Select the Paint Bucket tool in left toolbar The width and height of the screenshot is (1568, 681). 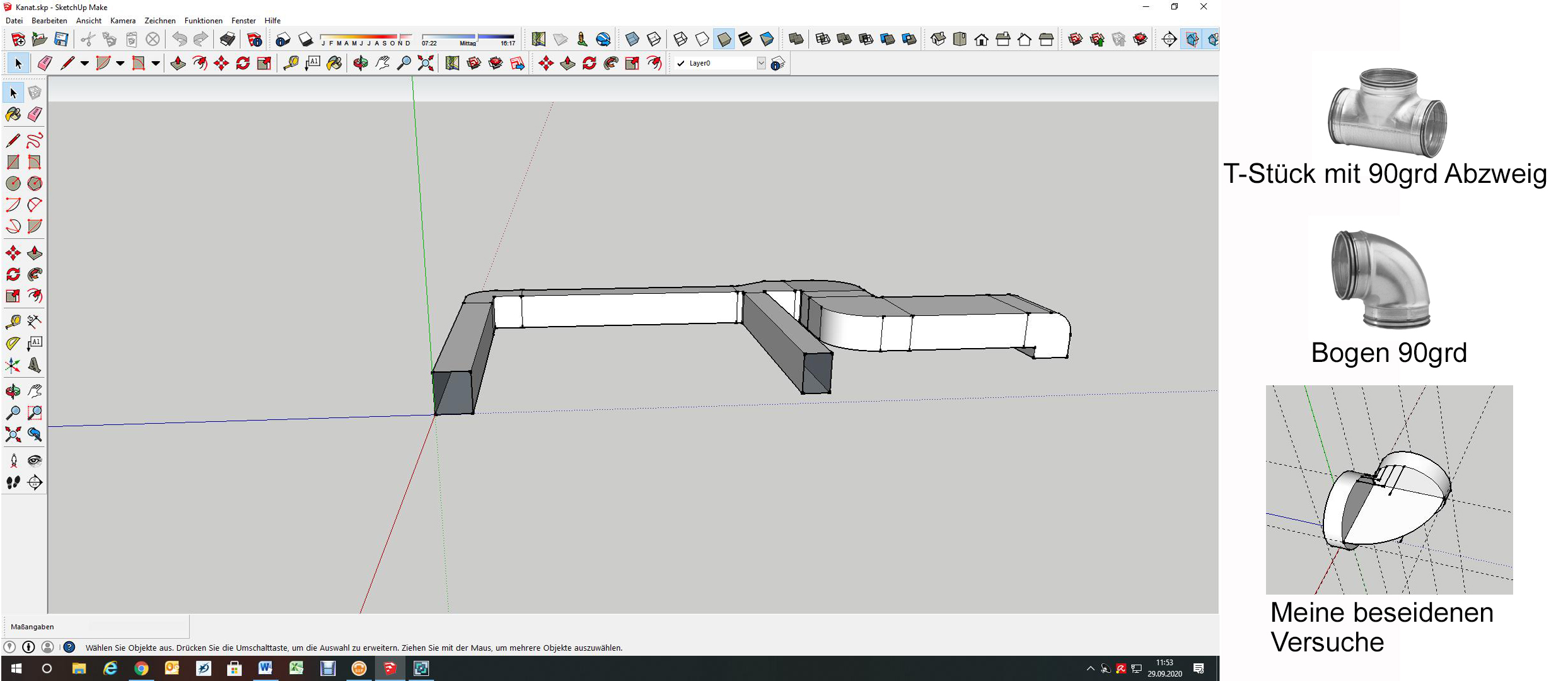(13, 114)
